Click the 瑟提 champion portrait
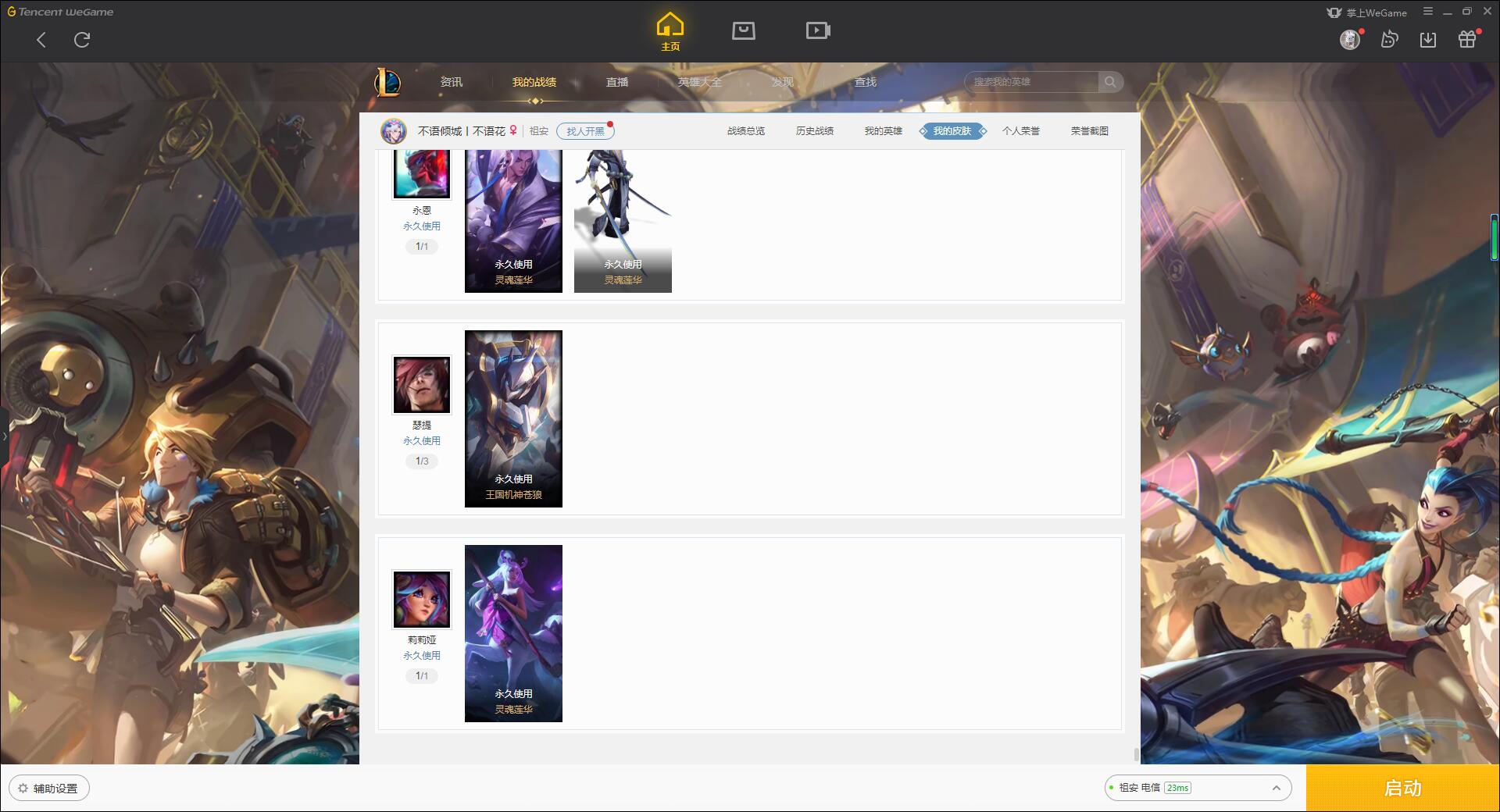This screenshot has width=1500, height=812. click(x=422, y=385)
